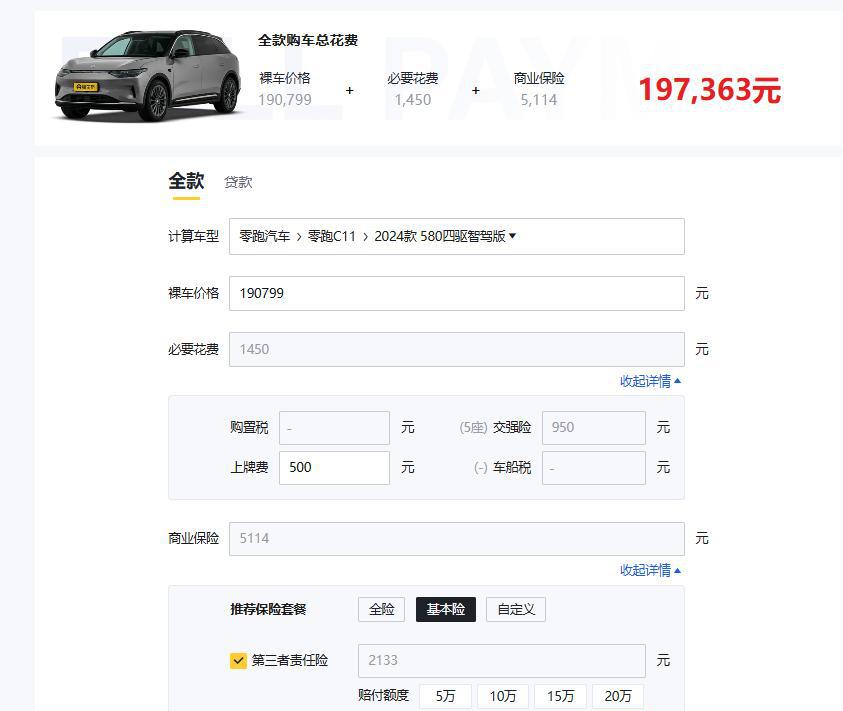Viewport: 843px width, 711px height.
Task: Click the summary 裸车价格 190,799 value
Action: 284,100
